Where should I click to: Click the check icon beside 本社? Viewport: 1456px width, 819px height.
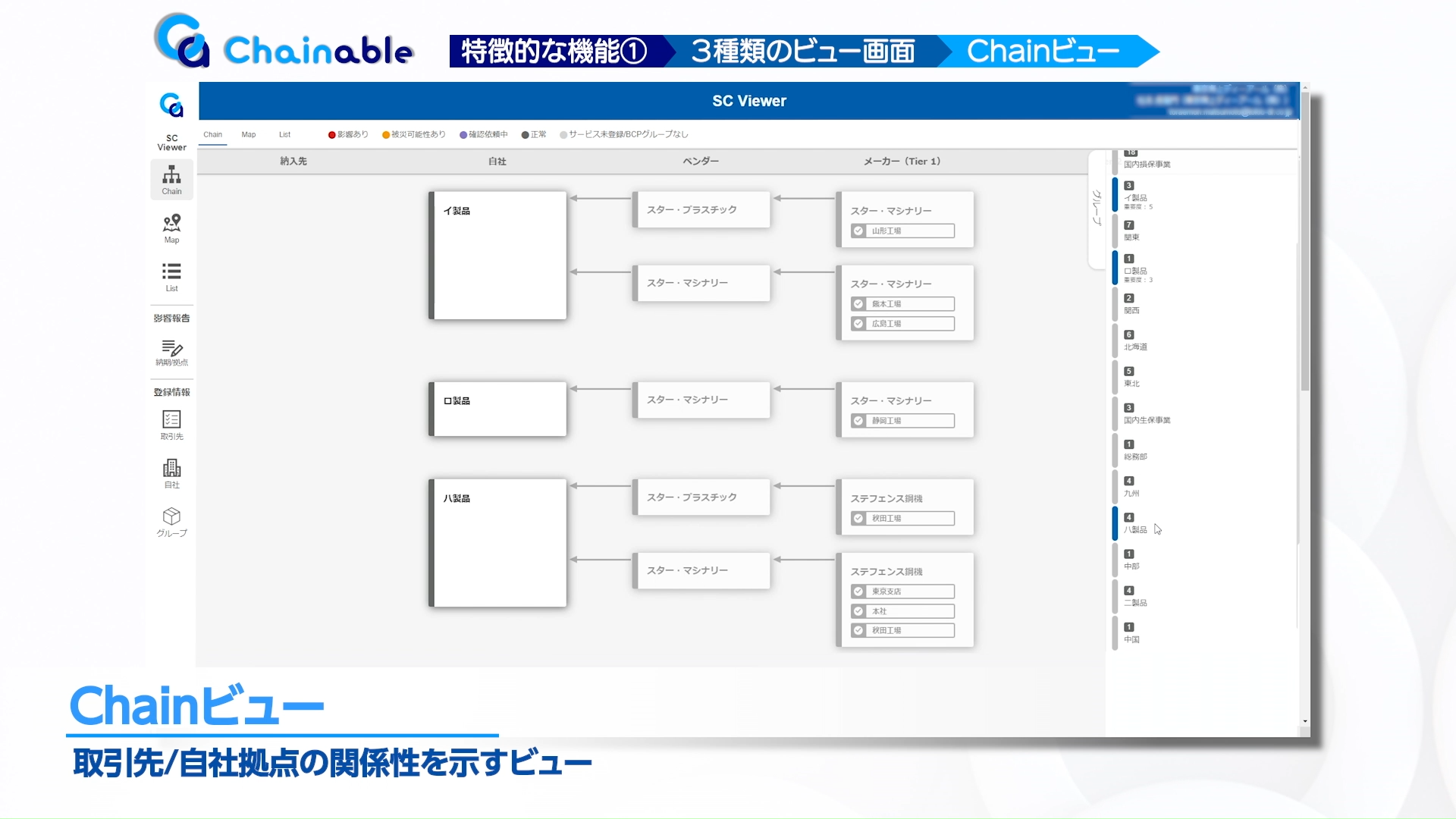pos(858,610)
